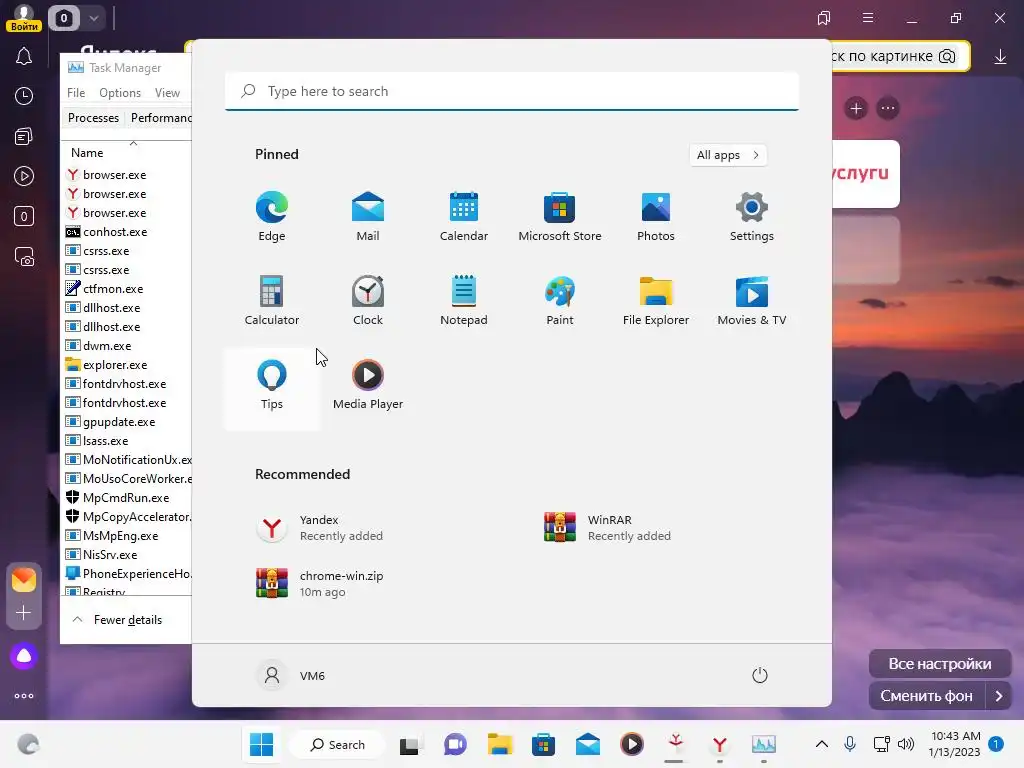This screenshot has height=768, width=1024.
Task: Open Yandex browser history clock icon
Action: [x=24, y=96]
